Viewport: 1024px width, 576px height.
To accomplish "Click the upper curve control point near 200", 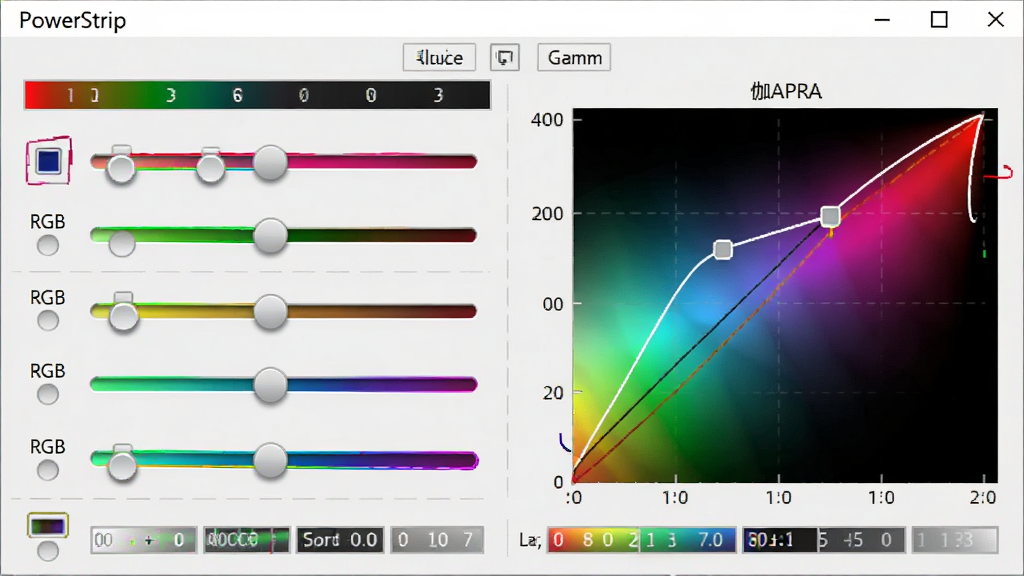I will click(x=830, y=216).
